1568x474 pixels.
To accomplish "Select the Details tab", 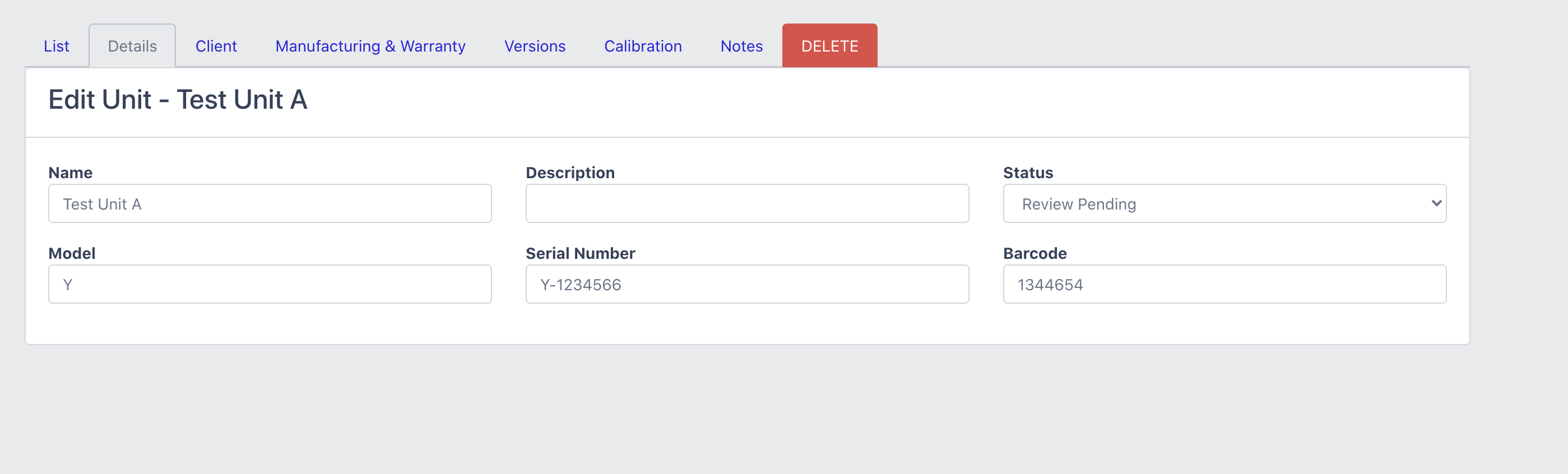I will [132, 47].
